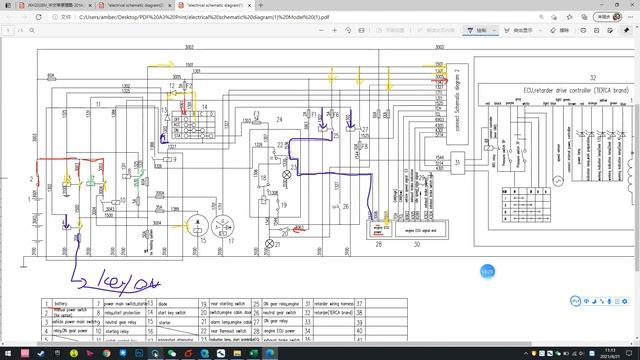Click 'engine ECU signal end' box label
This screenshot has height=360, width=640.
[x=420, y=231]
